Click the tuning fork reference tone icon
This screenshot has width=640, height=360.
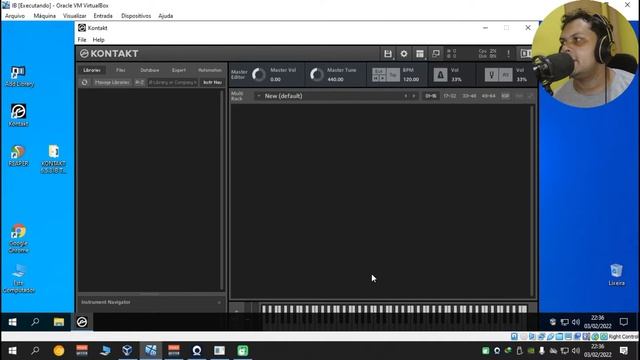(x=491, y=75)
